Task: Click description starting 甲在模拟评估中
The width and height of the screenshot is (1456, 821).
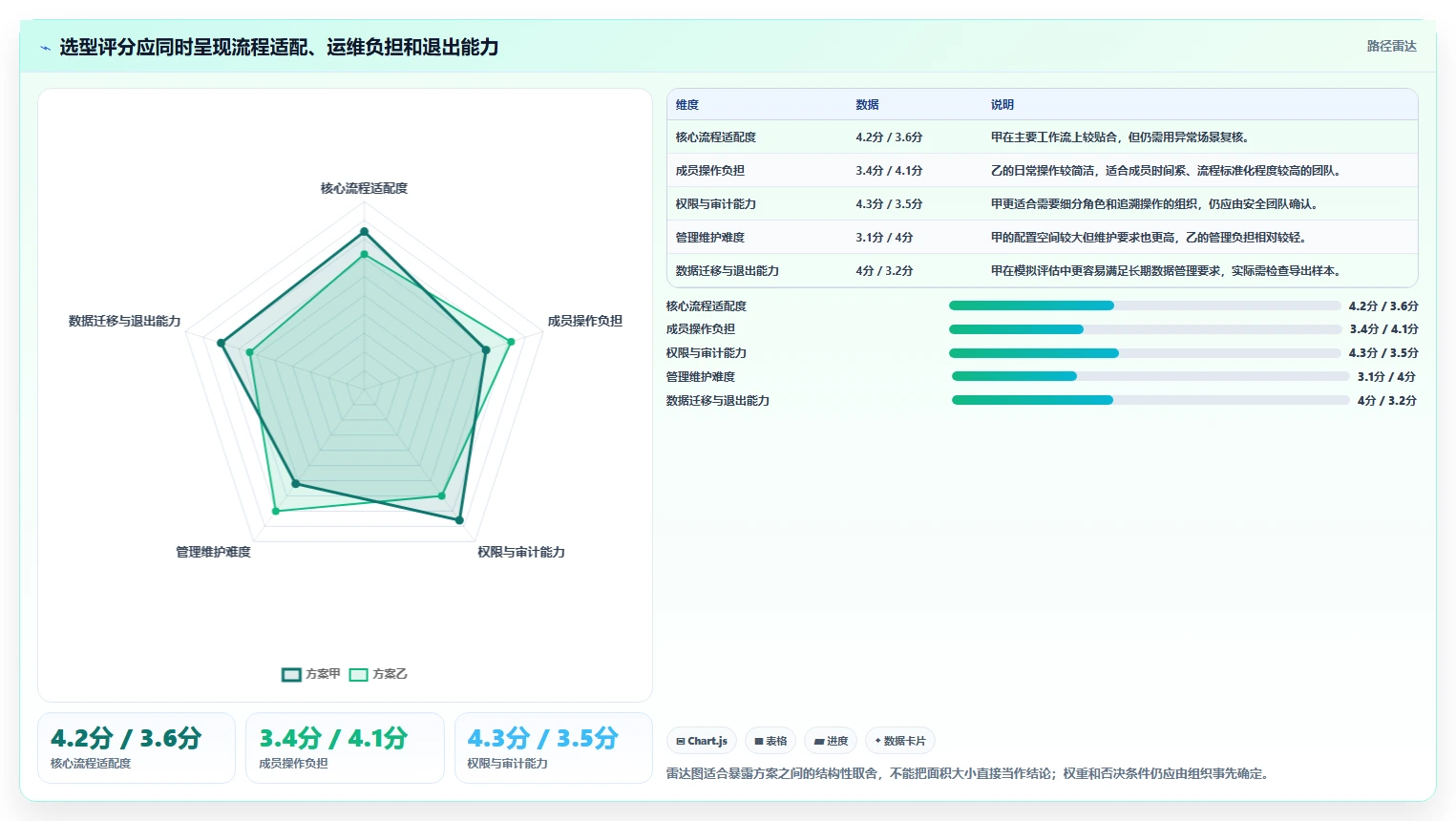Action: [x=1166, y=271]
